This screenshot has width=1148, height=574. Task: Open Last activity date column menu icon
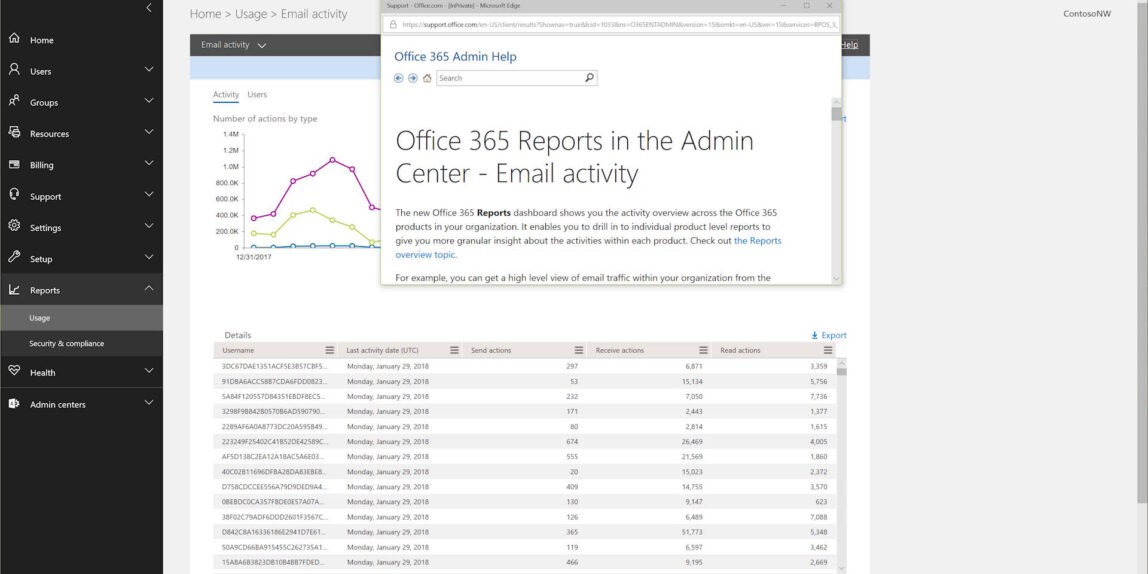454,350
